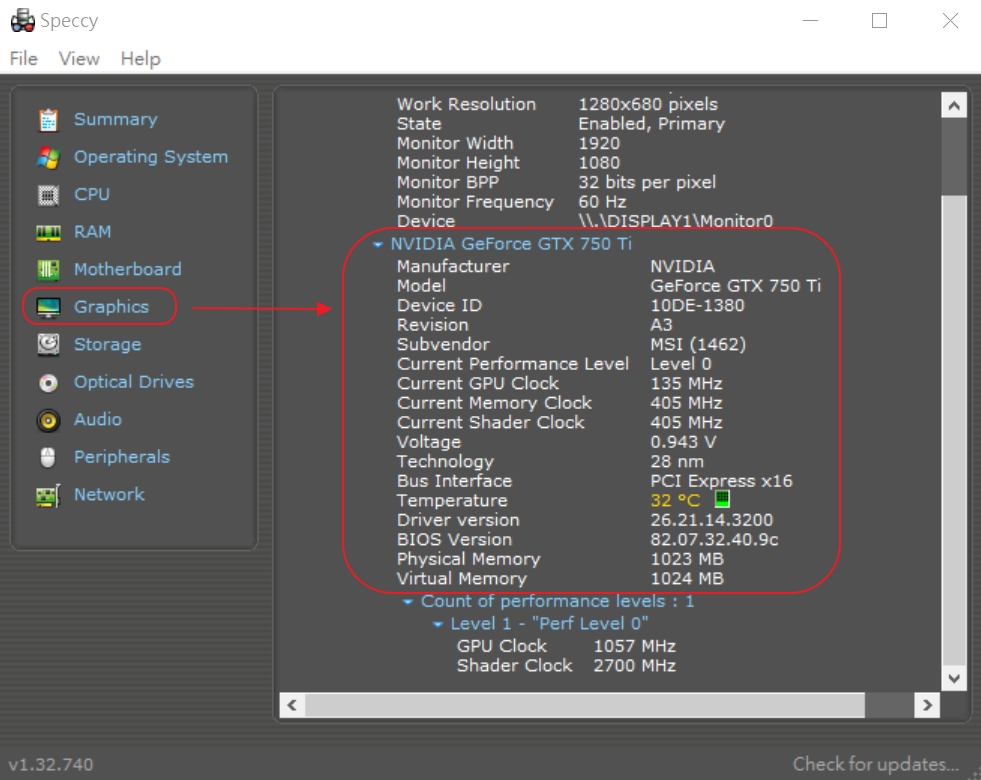981x780 pixels.
Task: View the Optical Drives section
Action: coord(134,382)
